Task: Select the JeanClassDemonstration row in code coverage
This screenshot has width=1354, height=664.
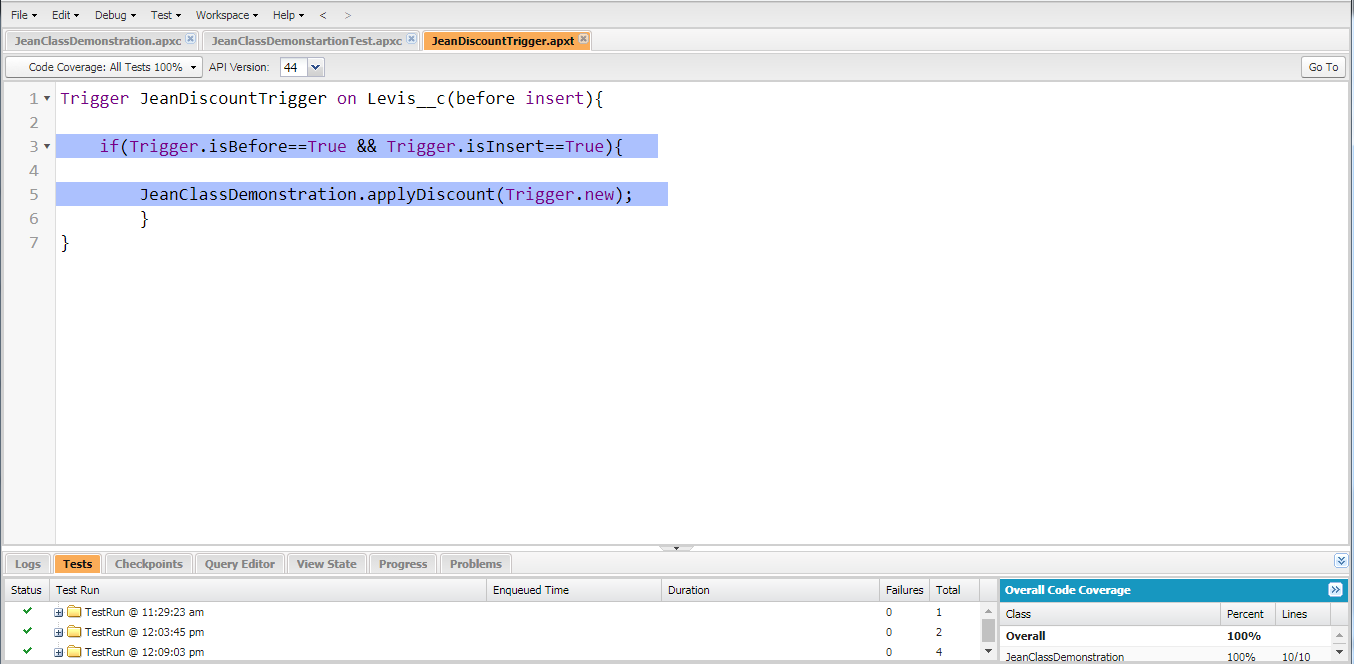Action: [x=1063, y=657]
